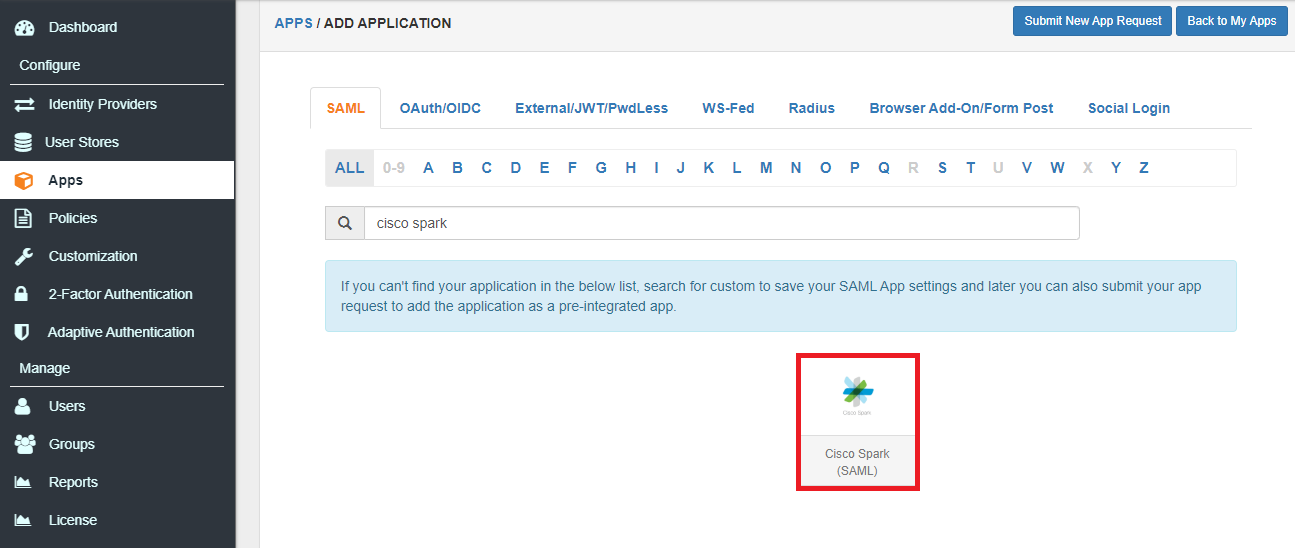This screenshot has width=1295, height=548.
Task: Click the Reports chart icon
Action: click(x=23, y=482)
